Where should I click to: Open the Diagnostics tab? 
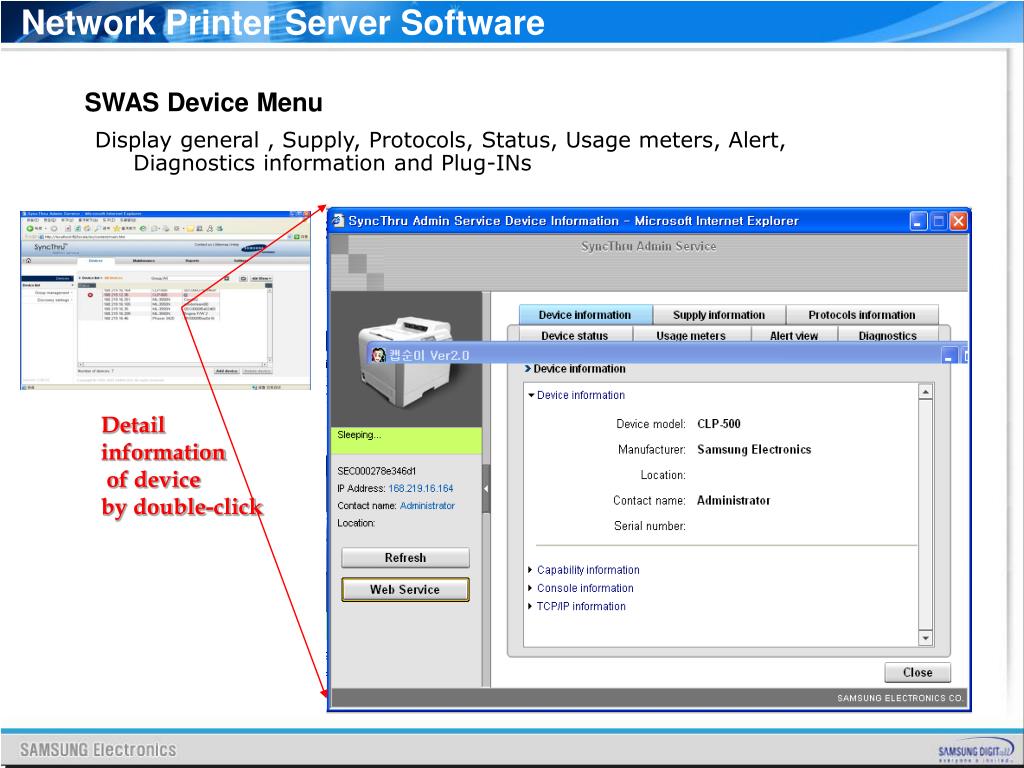[x=888, y=336]
